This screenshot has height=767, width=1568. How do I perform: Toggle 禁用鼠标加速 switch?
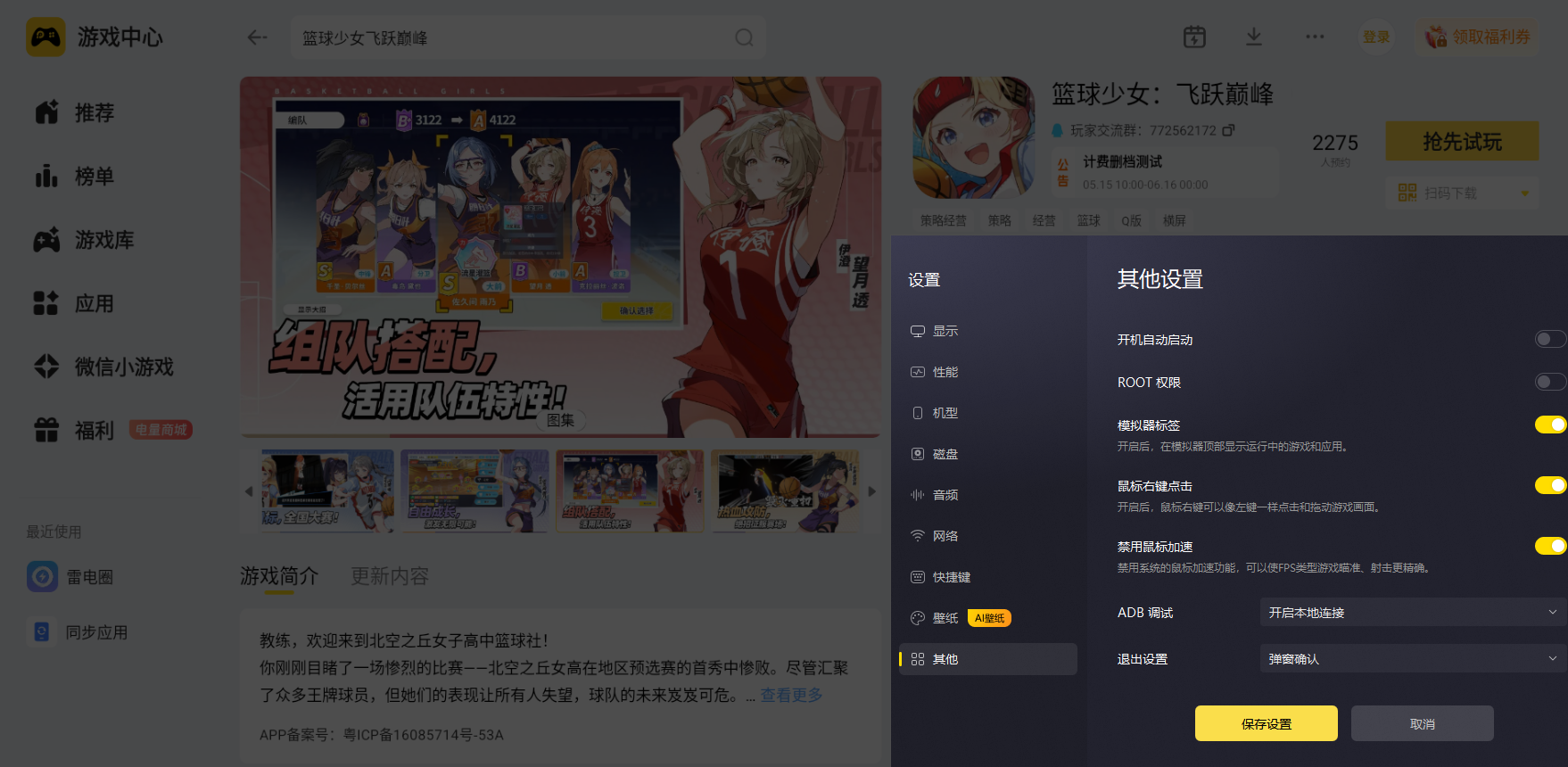1550,546
